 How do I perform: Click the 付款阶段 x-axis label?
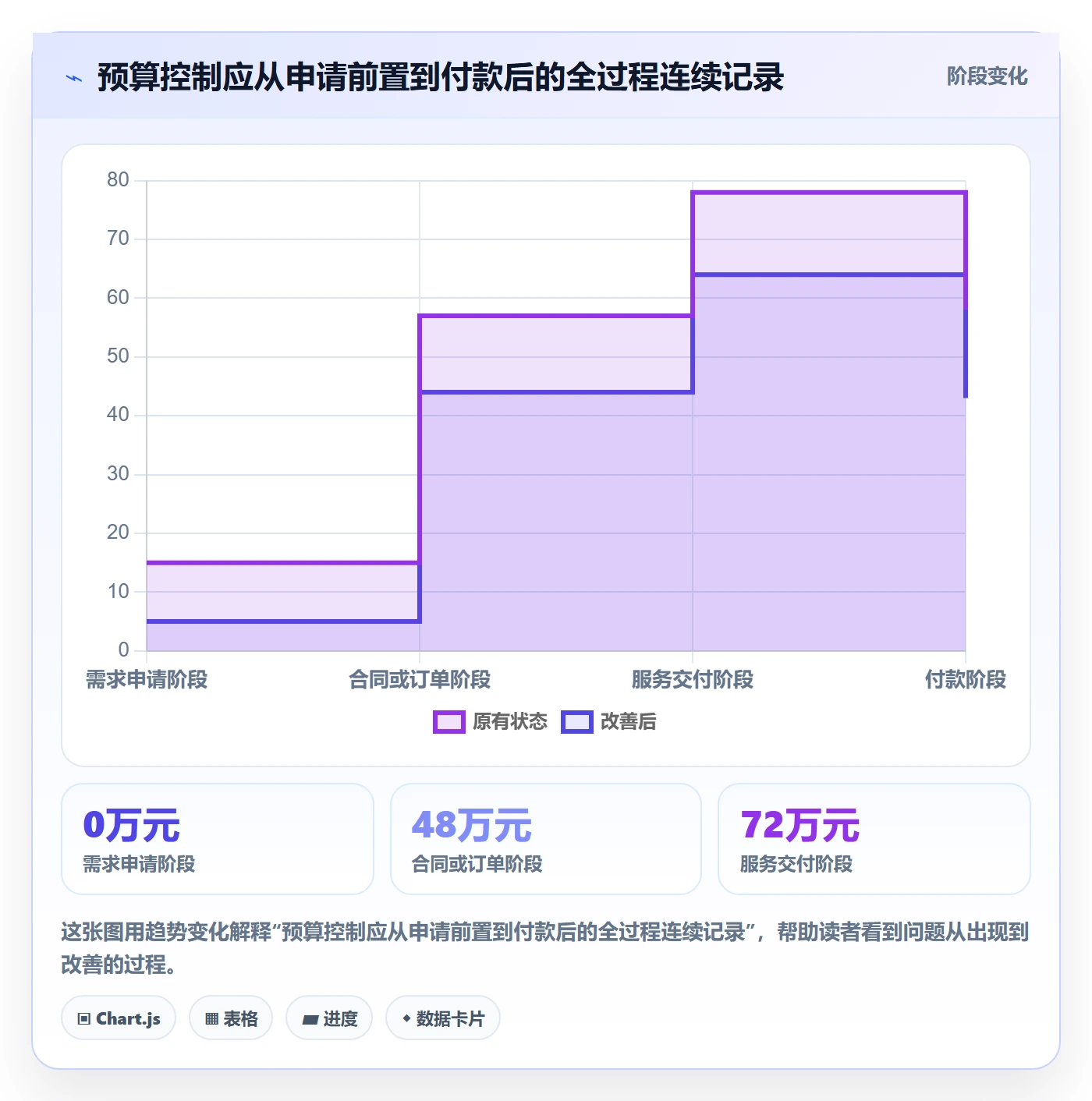pyautogui.click(x=966, y=680)
